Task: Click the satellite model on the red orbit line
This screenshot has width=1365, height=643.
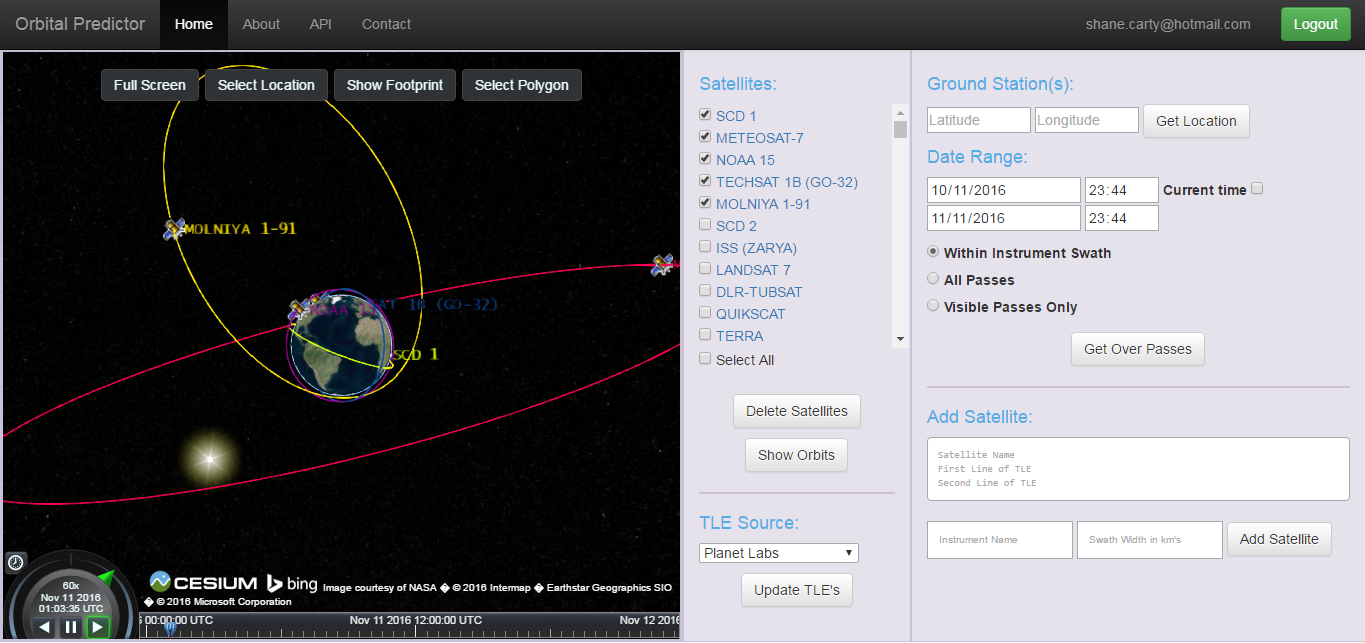Action: [x=660, y=263]
